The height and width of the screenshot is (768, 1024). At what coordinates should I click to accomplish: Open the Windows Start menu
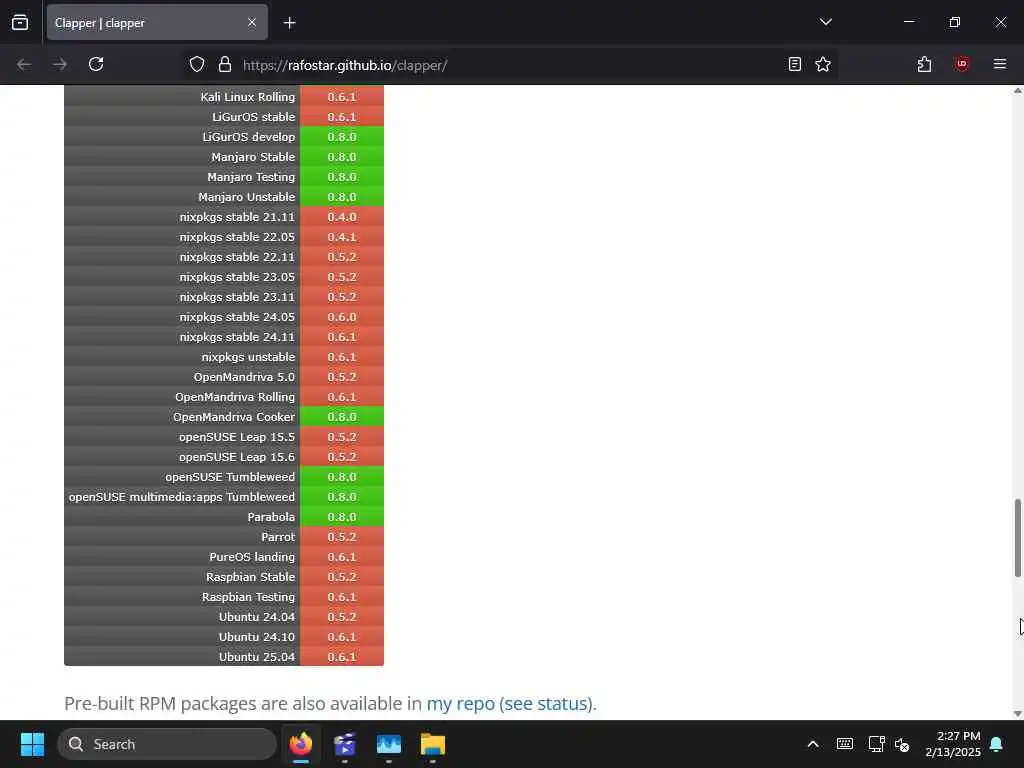point(32,744)
